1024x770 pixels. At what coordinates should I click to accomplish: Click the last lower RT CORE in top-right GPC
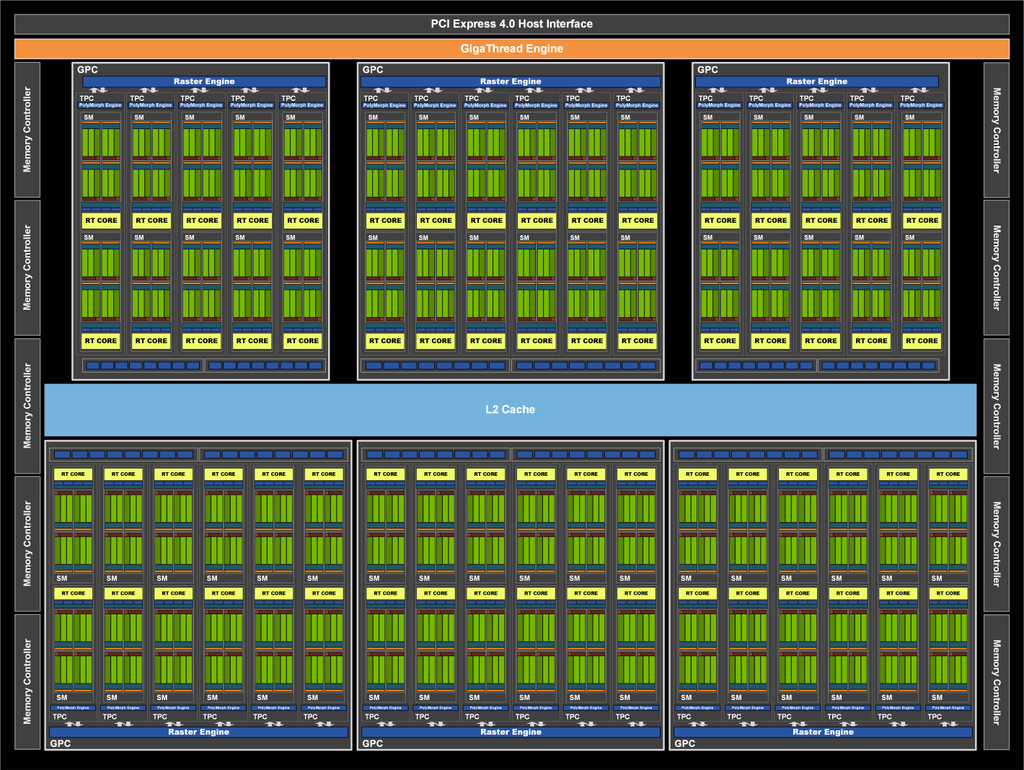click(921, 341)
